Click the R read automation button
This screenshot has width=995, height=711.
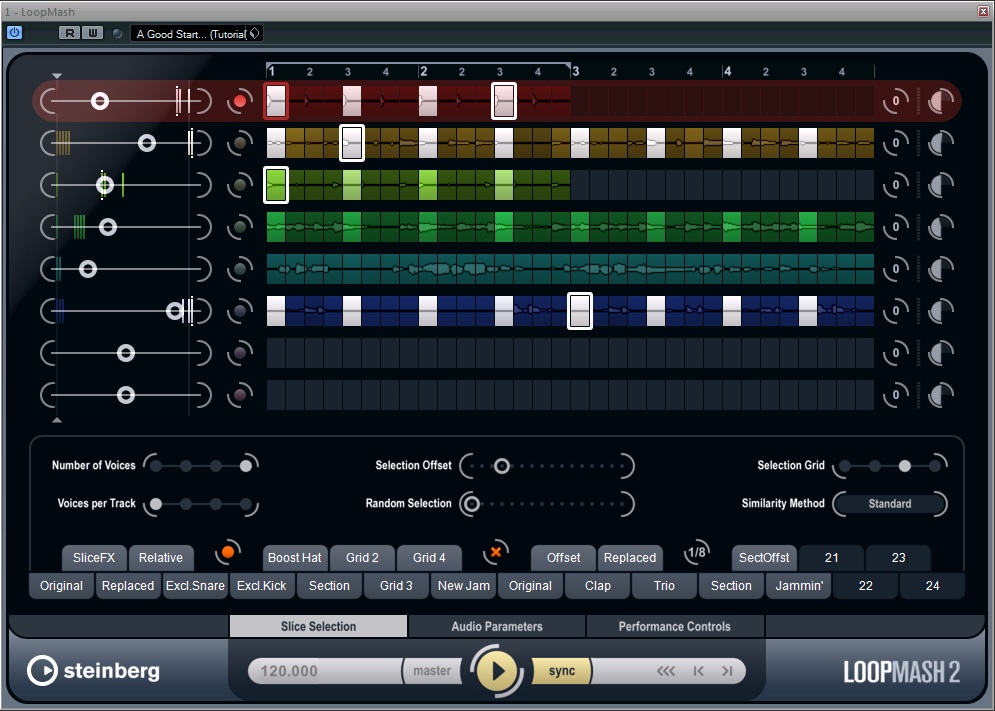pyautogui.click(x=69, y=33)
